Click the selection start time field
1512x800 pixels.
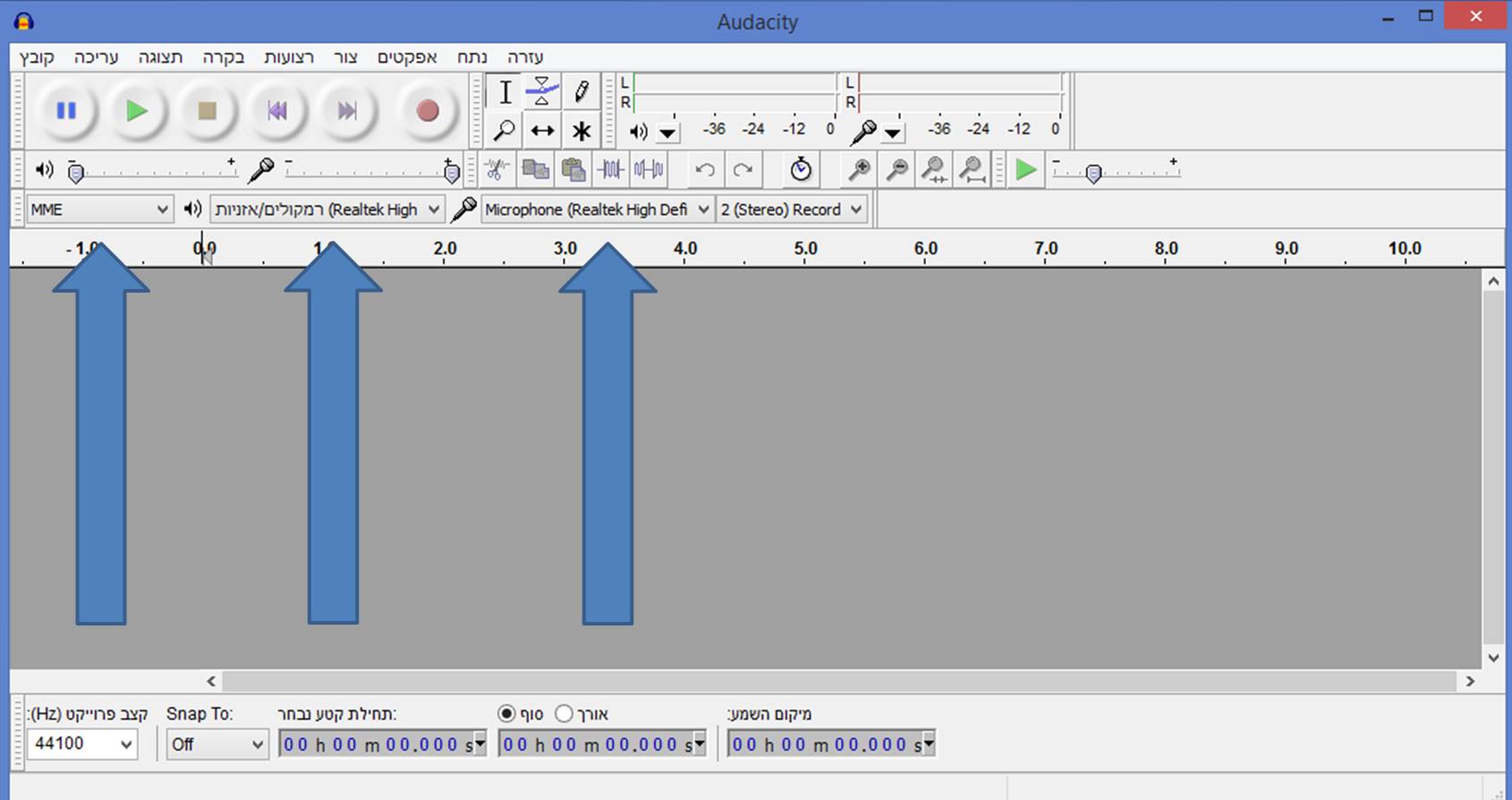pyautogui.click(x=382, y=744)
